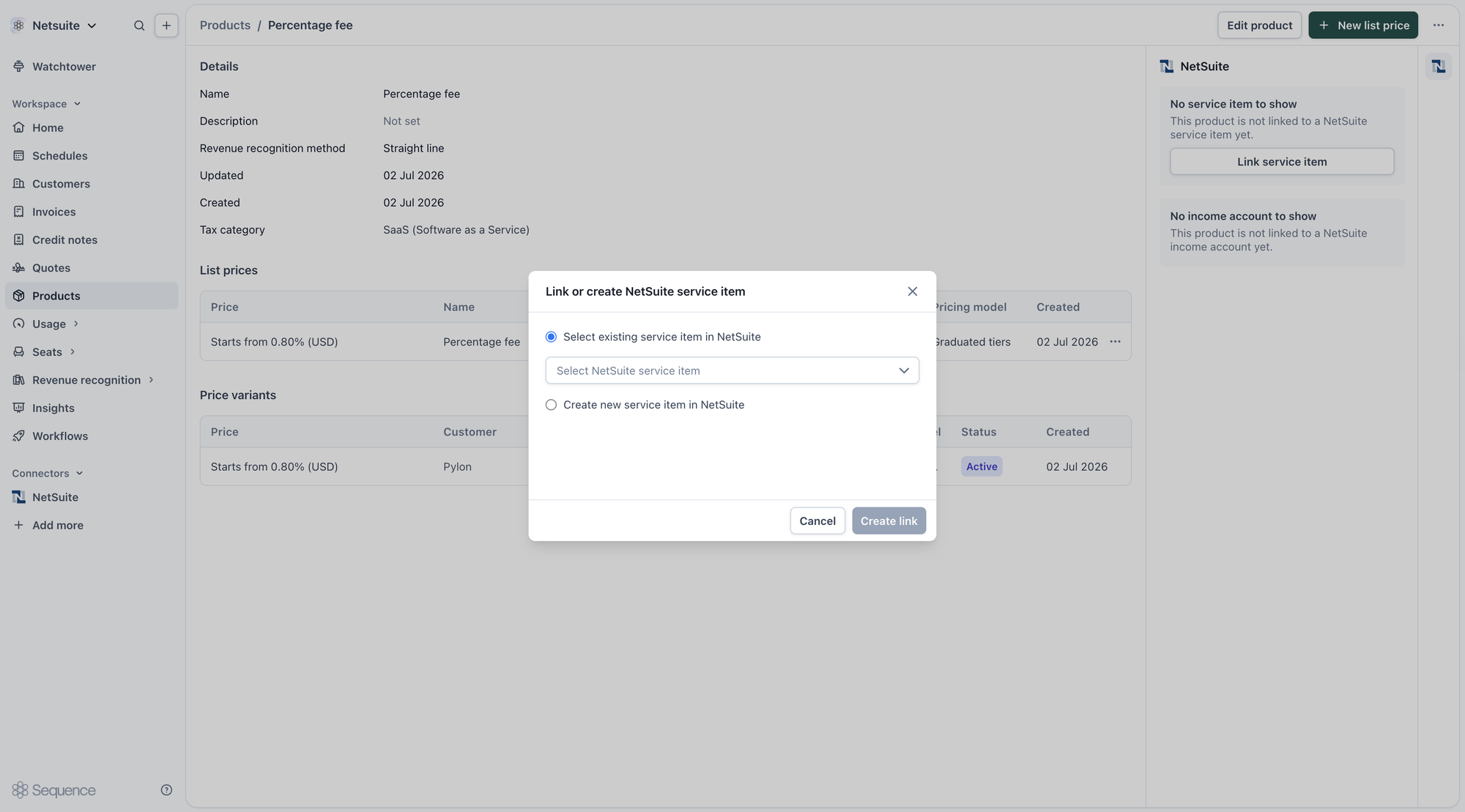Open Schedules in the sidebar
The height and width of the screenshot is (812, 1465).
(60, 156)
